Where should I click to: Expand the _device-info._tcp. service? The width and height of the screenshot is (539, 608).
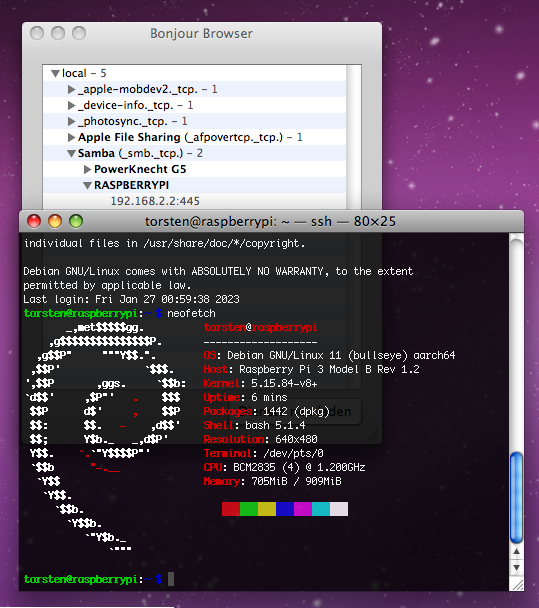point(71,105)
